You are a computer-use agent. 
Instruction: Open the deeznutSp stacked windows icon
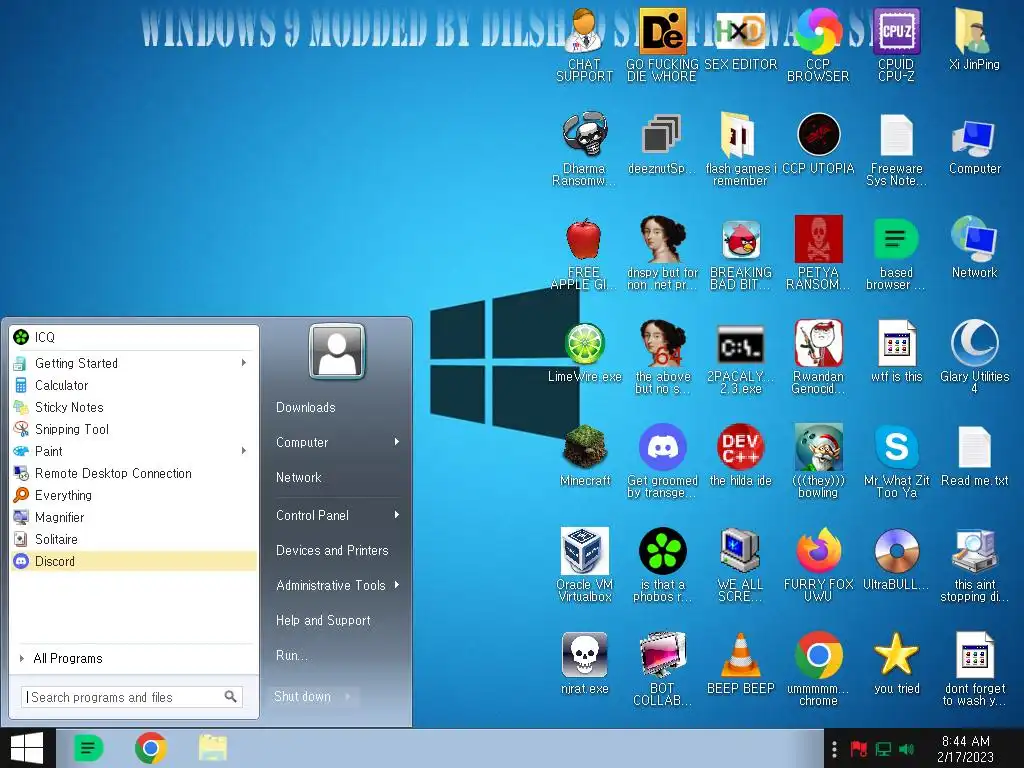tap(662, 144)
